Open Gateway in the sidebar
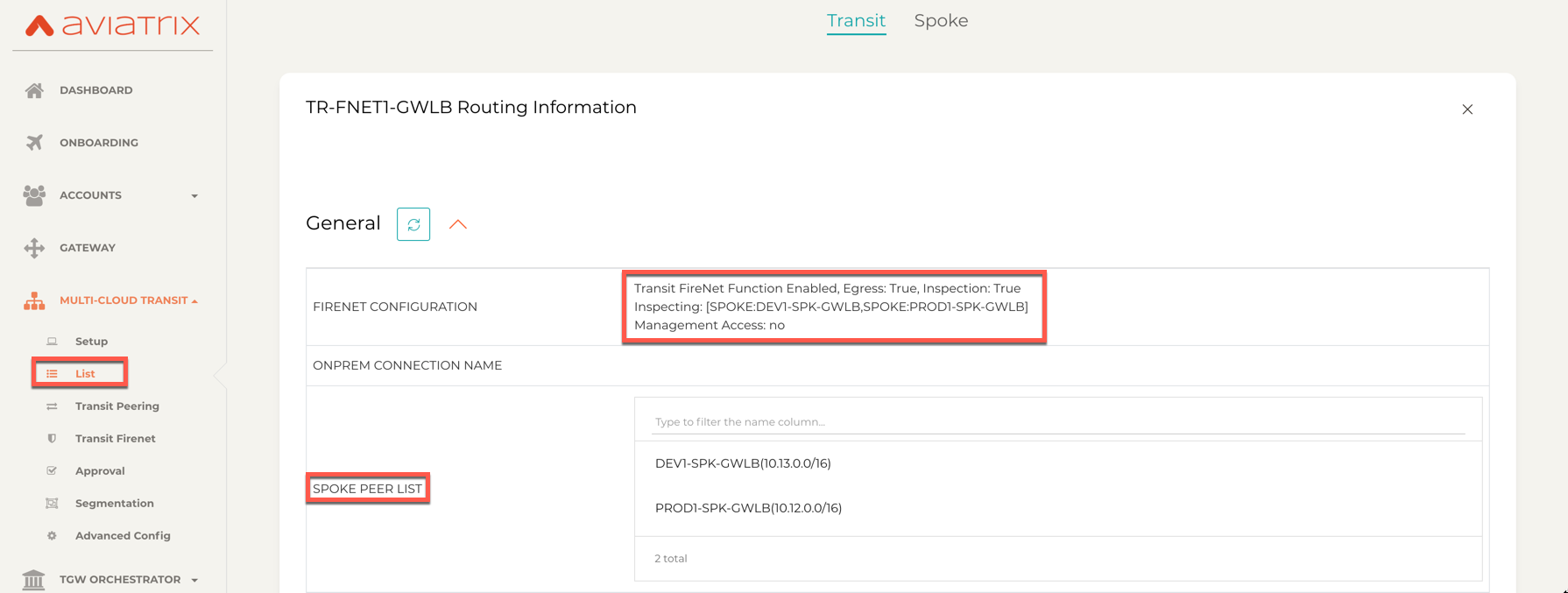 [88, 248]
